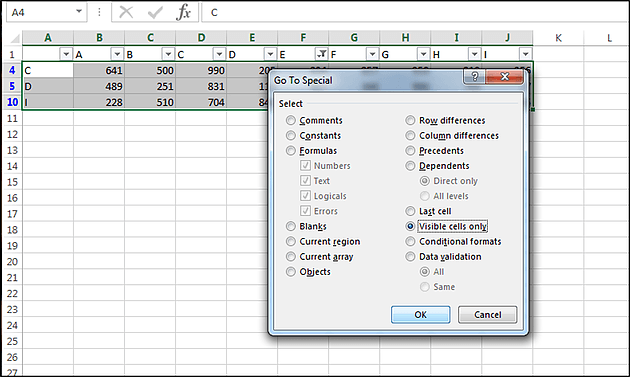Expand the Name Box dropdown arrow
The height and width of the screenshot is (377, 630).
(x=79, y=12)
